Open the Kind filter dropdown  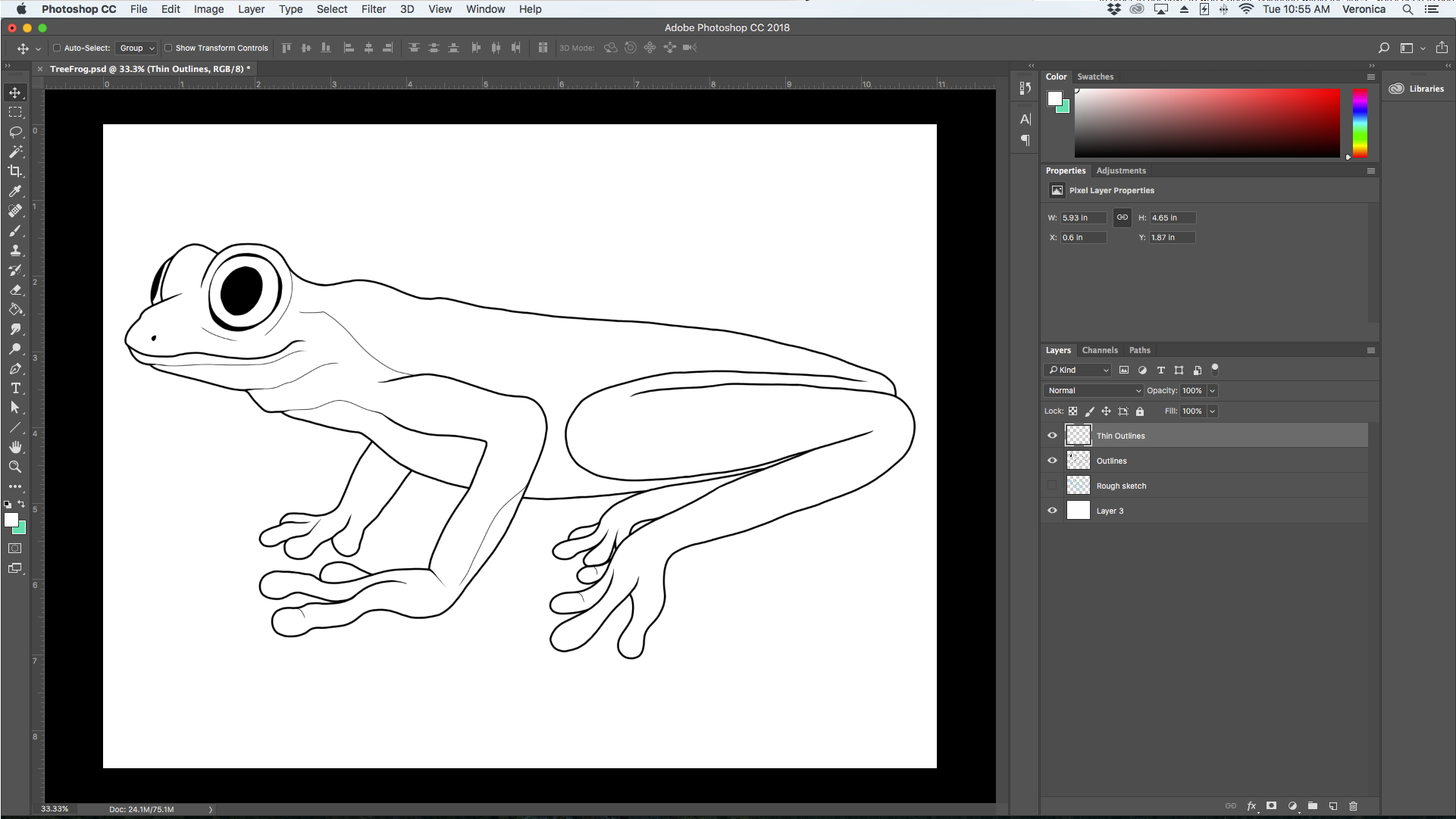1077,370
